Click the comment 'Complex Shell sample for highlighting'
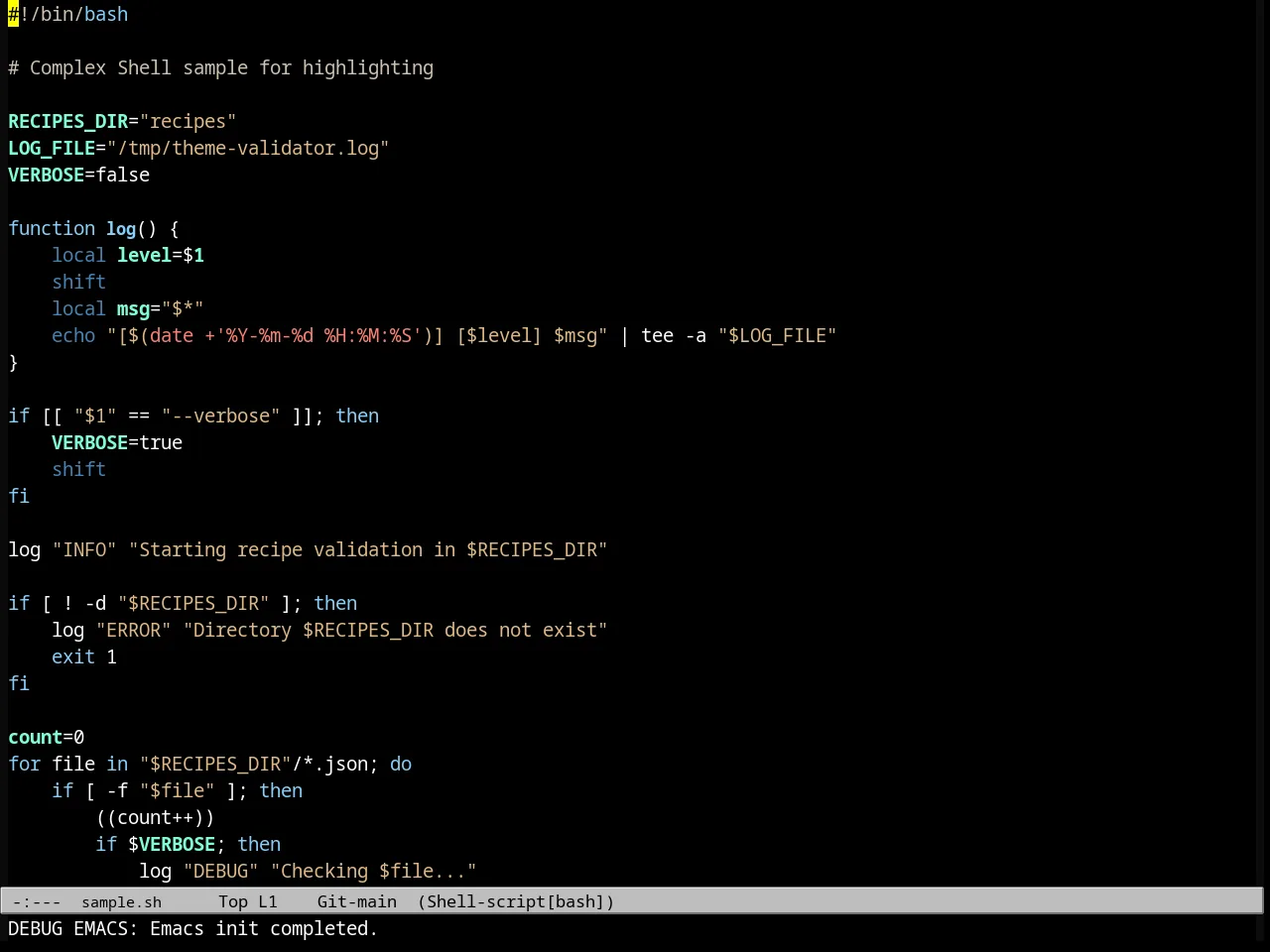1270x952 pixels. (x=231, y=67)
